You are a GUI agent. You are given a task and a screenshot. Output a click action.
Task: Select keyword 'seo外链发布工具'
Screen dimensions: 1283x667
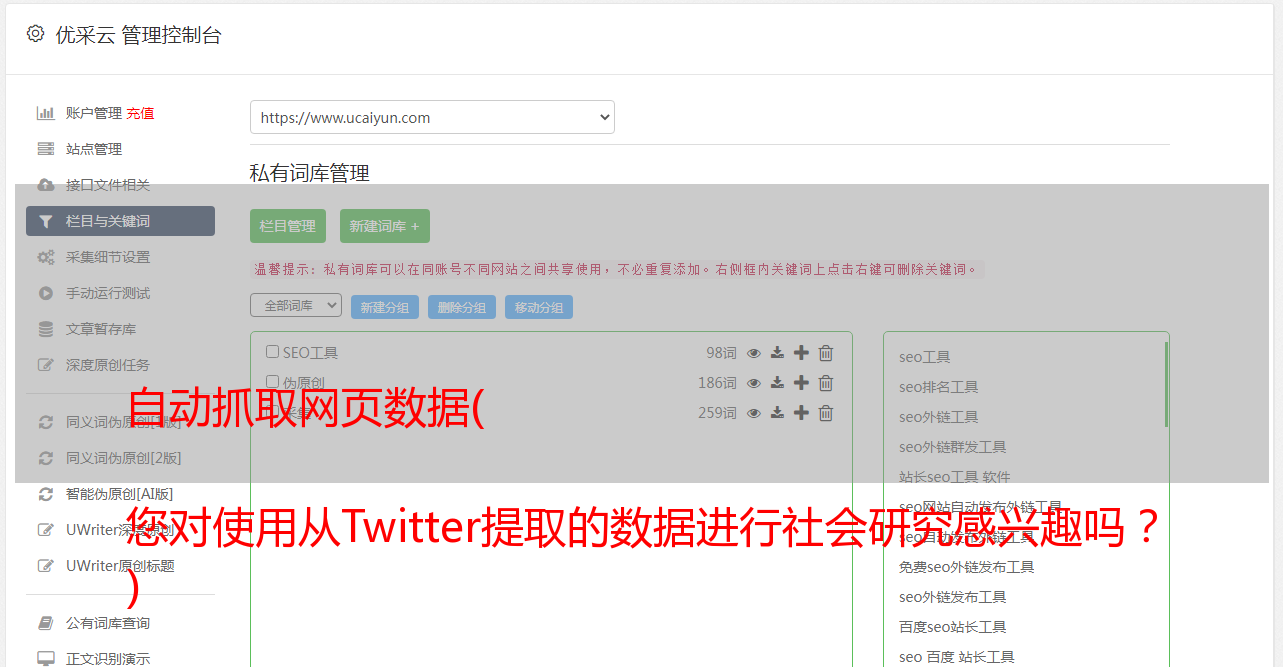(x=953, y=597)
